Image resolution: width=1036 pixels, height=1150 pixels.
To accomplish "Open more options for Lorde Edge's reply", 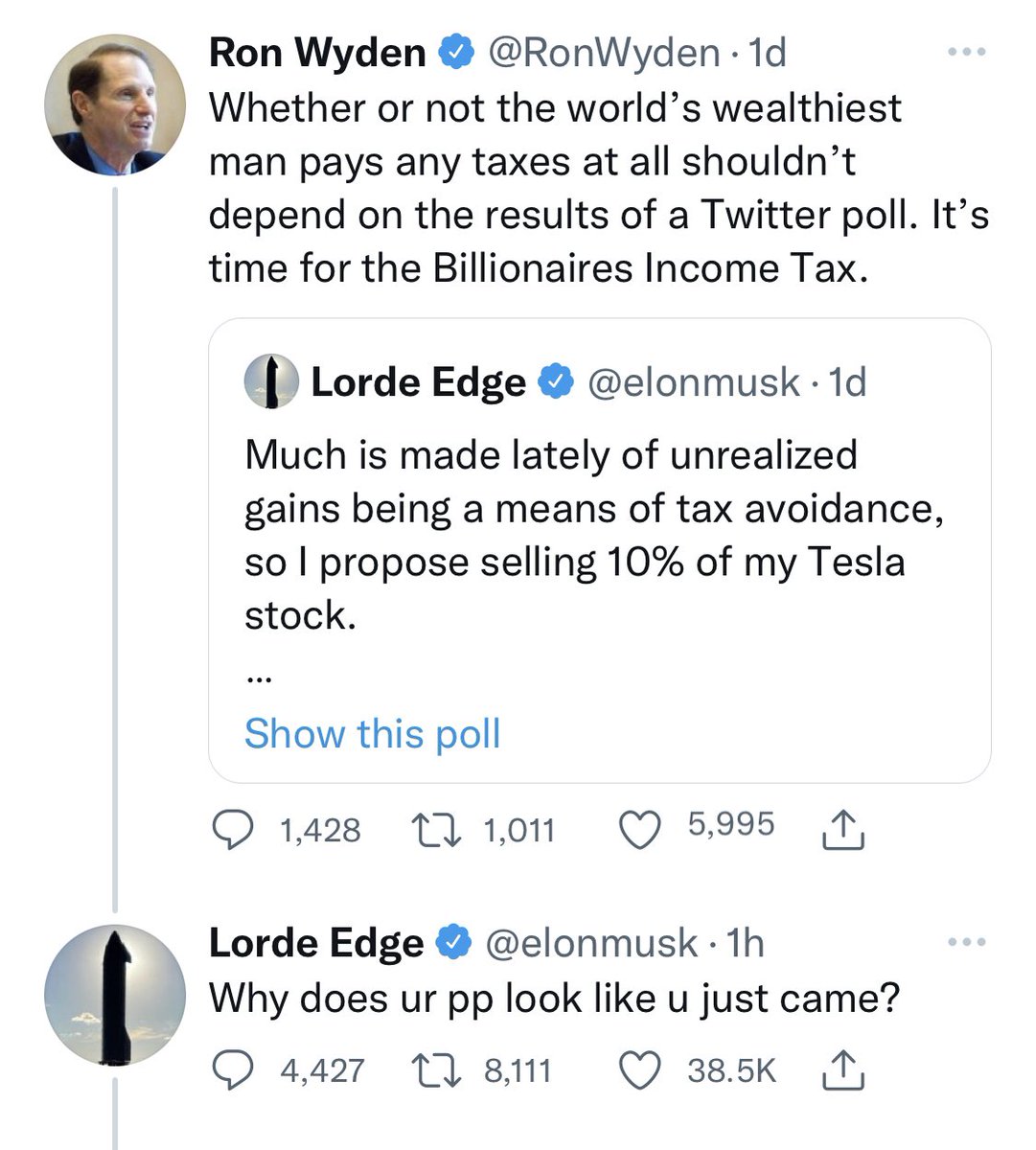I will (965, 943).
